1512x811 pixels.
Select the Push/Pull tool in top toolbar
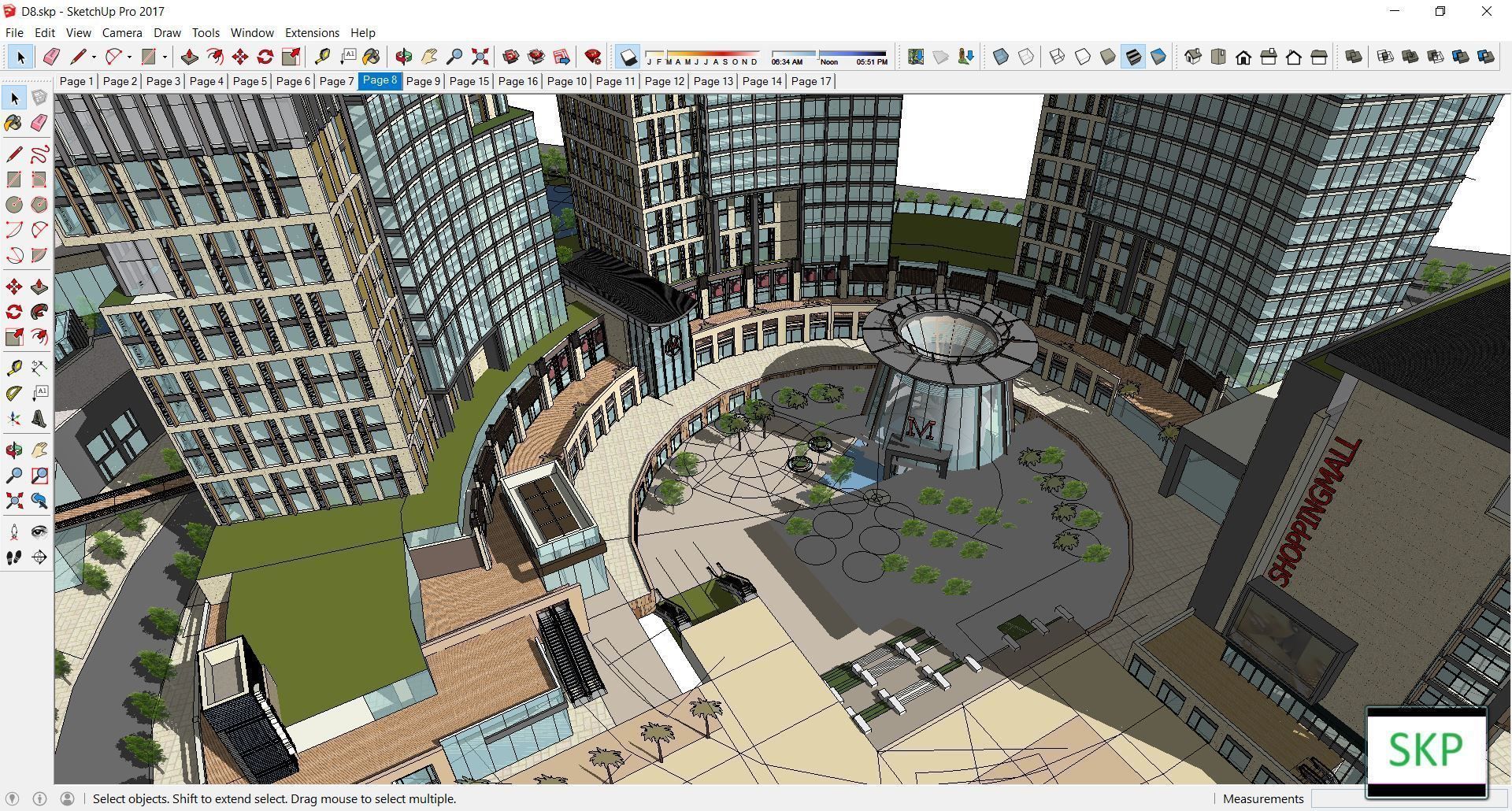[189, 57]
